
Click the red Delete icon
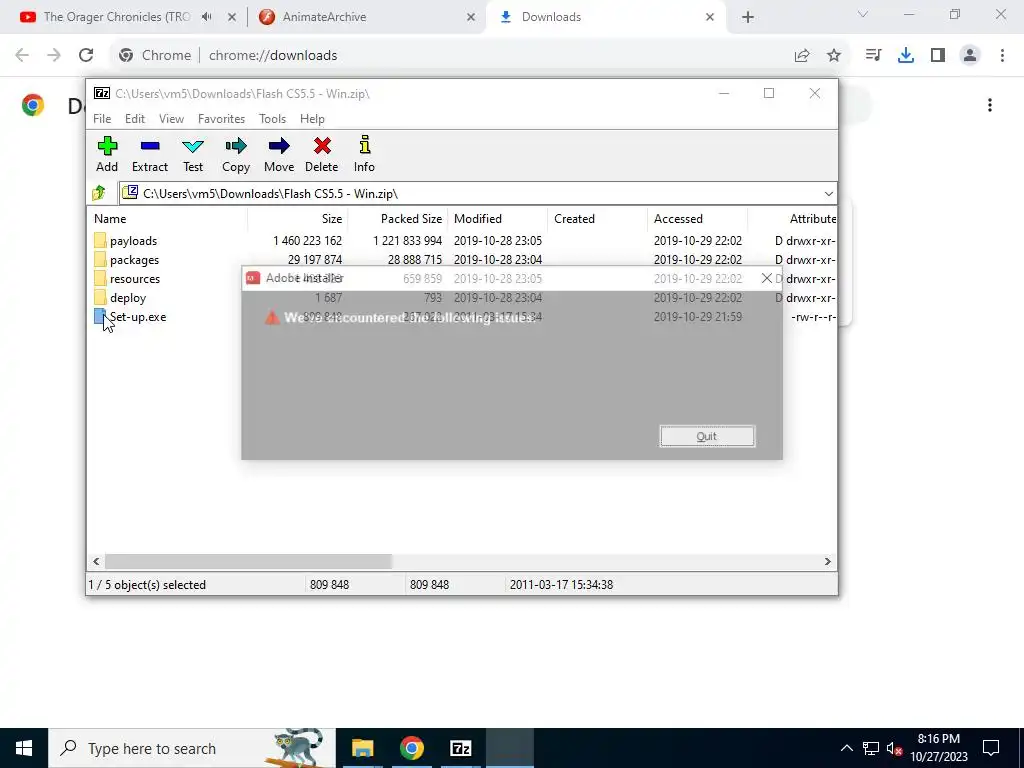[x=322, y=146]
